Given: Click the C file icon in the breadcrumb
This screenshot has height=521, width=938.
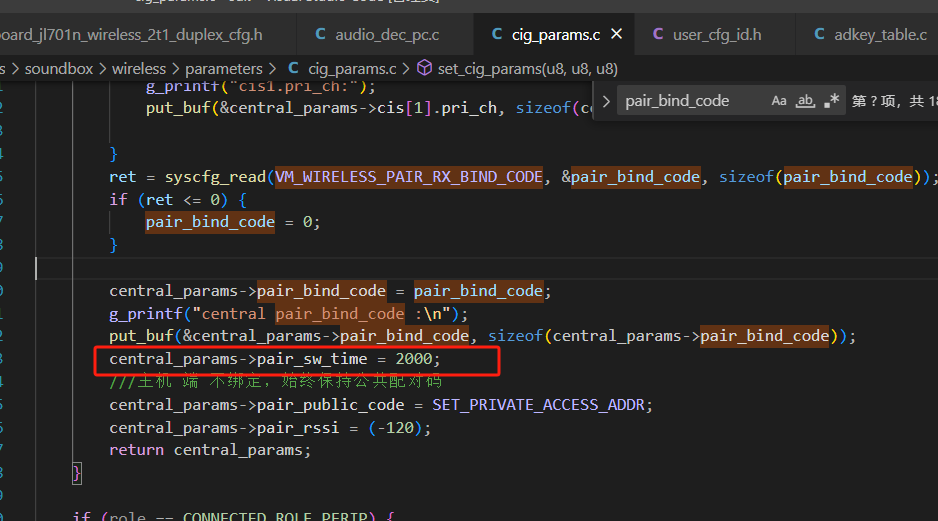Looking at the screenshot, I should click(293, 68).
